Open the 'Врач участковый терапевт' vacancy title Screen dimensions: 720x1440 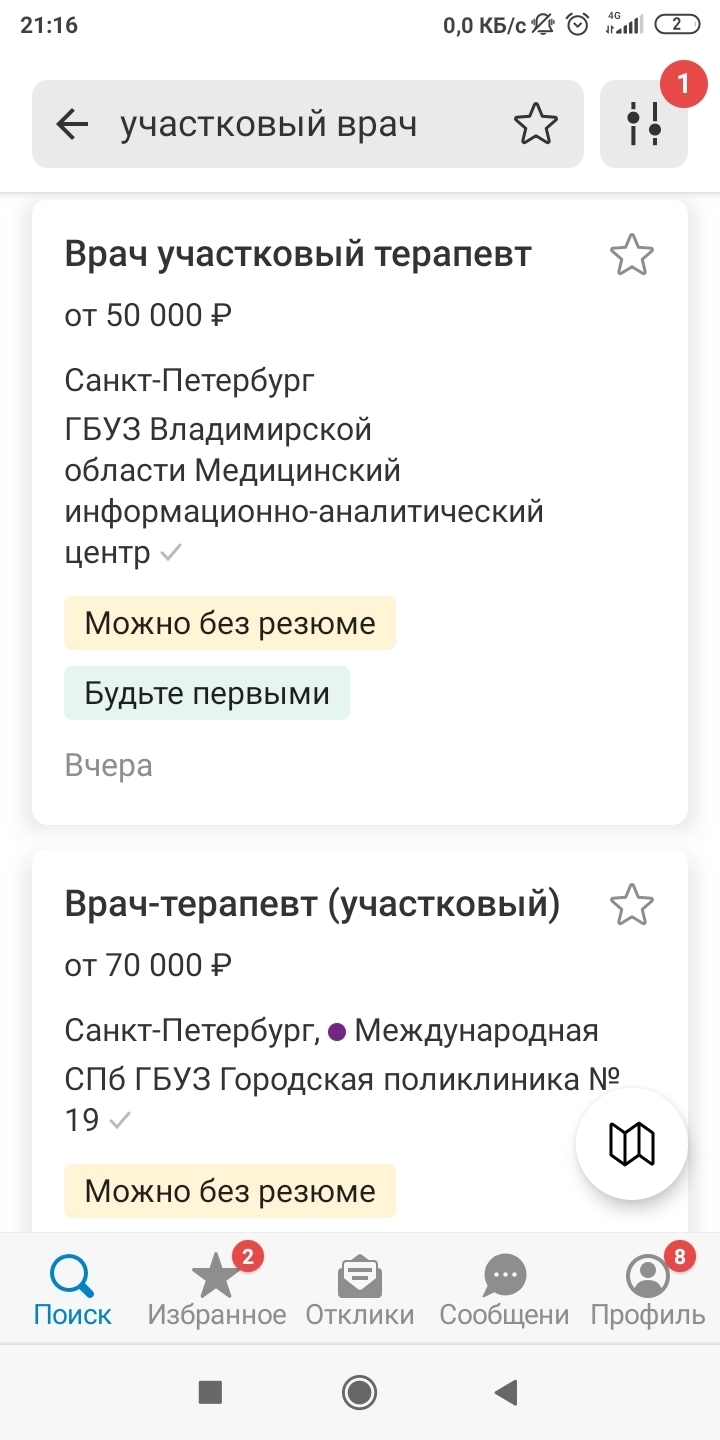[298, 254]
